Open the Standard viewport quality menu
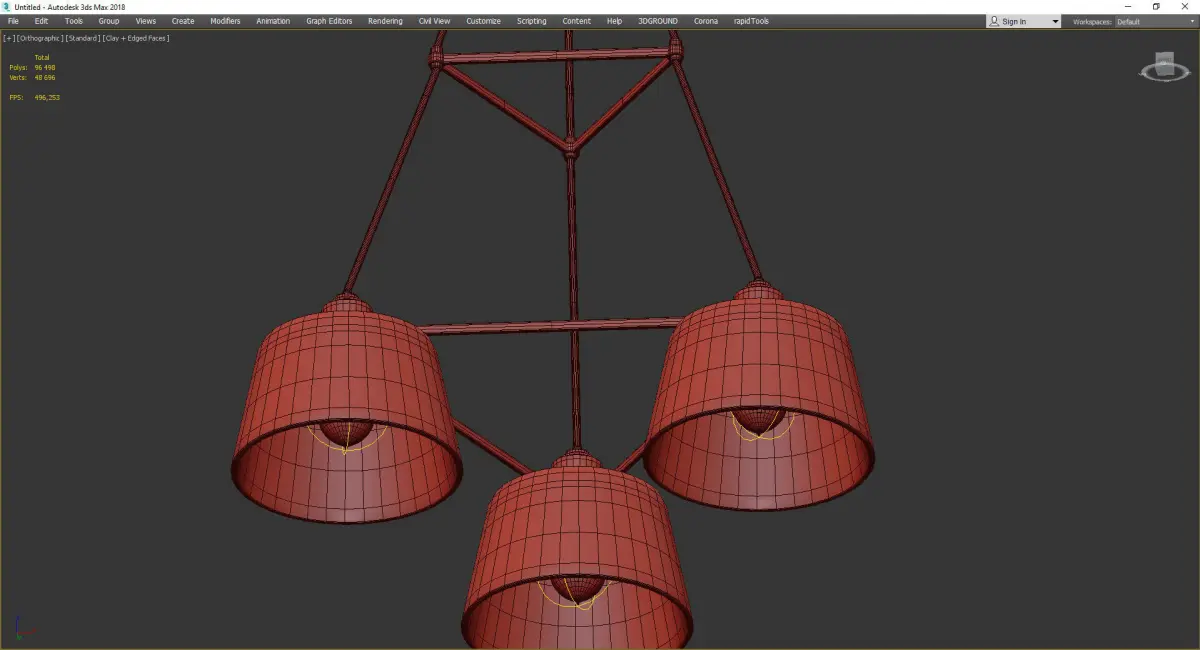Screen dimensions: 1200x650 click(82, 38)
